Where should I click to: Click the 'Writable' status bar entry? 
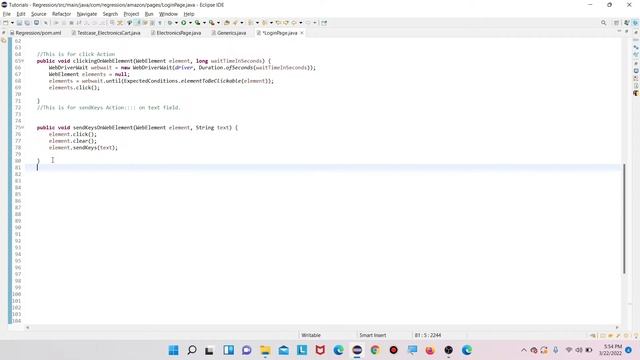coord(311,335)
